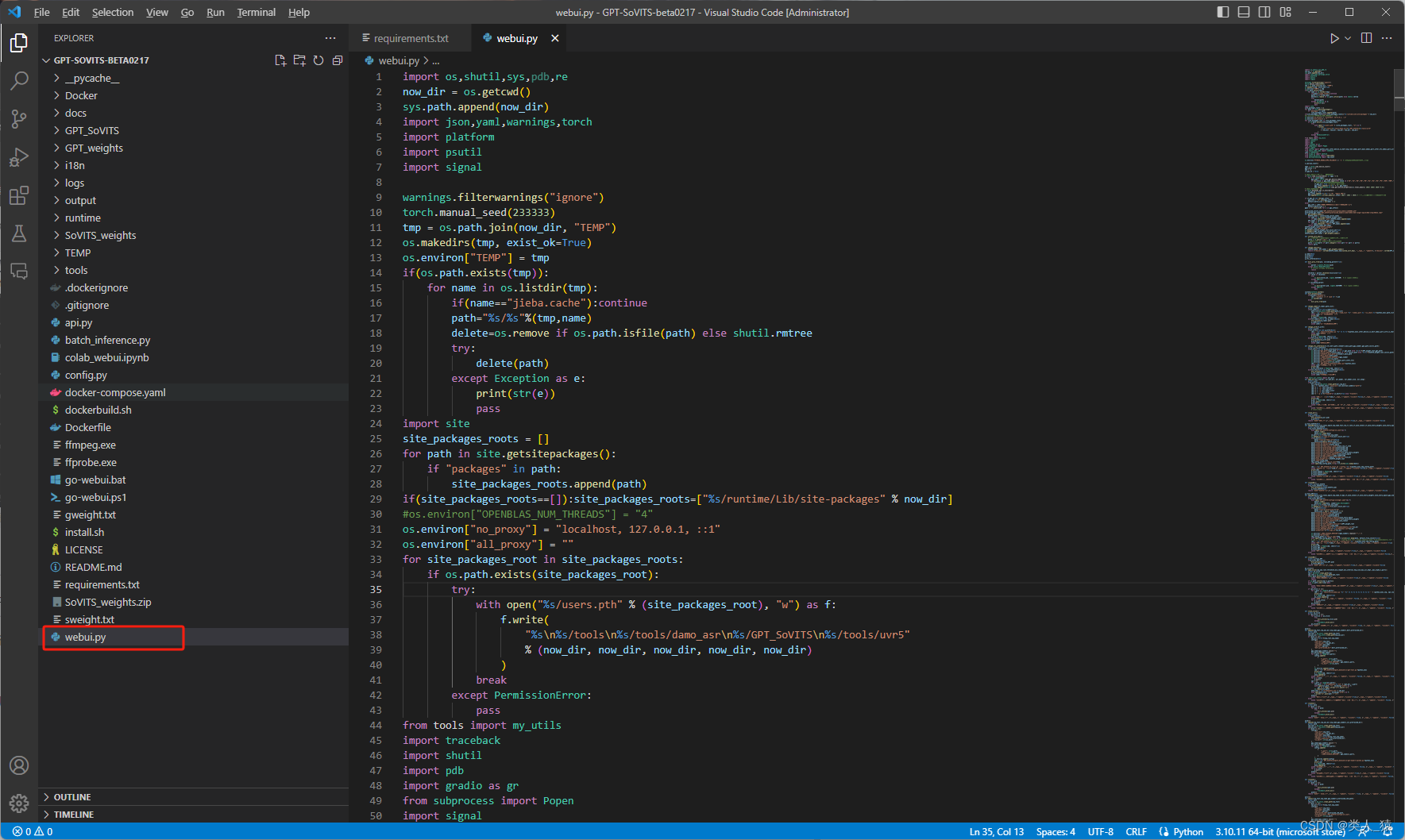Expand the runtime folder
This screenshot has width=1405, height=840.
(194, 218)
